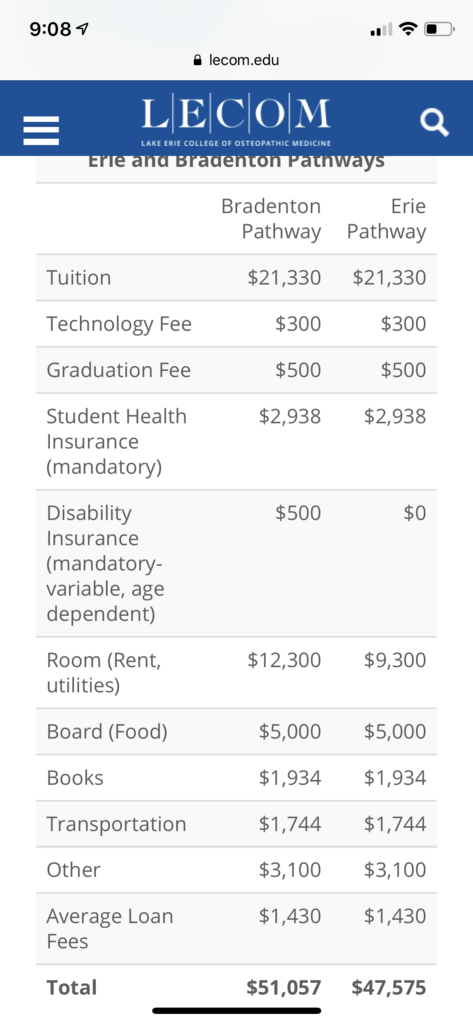Tap the location arrow next to time

[83, 29]
